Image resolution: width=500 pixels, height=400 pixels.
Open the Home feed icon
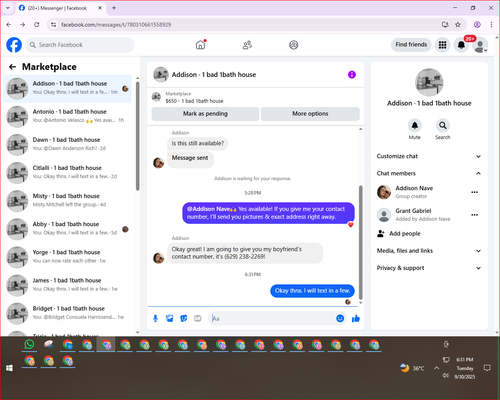[x=201, y=45]
